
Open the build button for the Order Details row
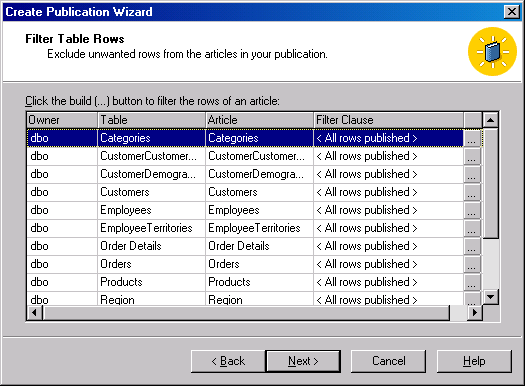(x=472, y=246)
